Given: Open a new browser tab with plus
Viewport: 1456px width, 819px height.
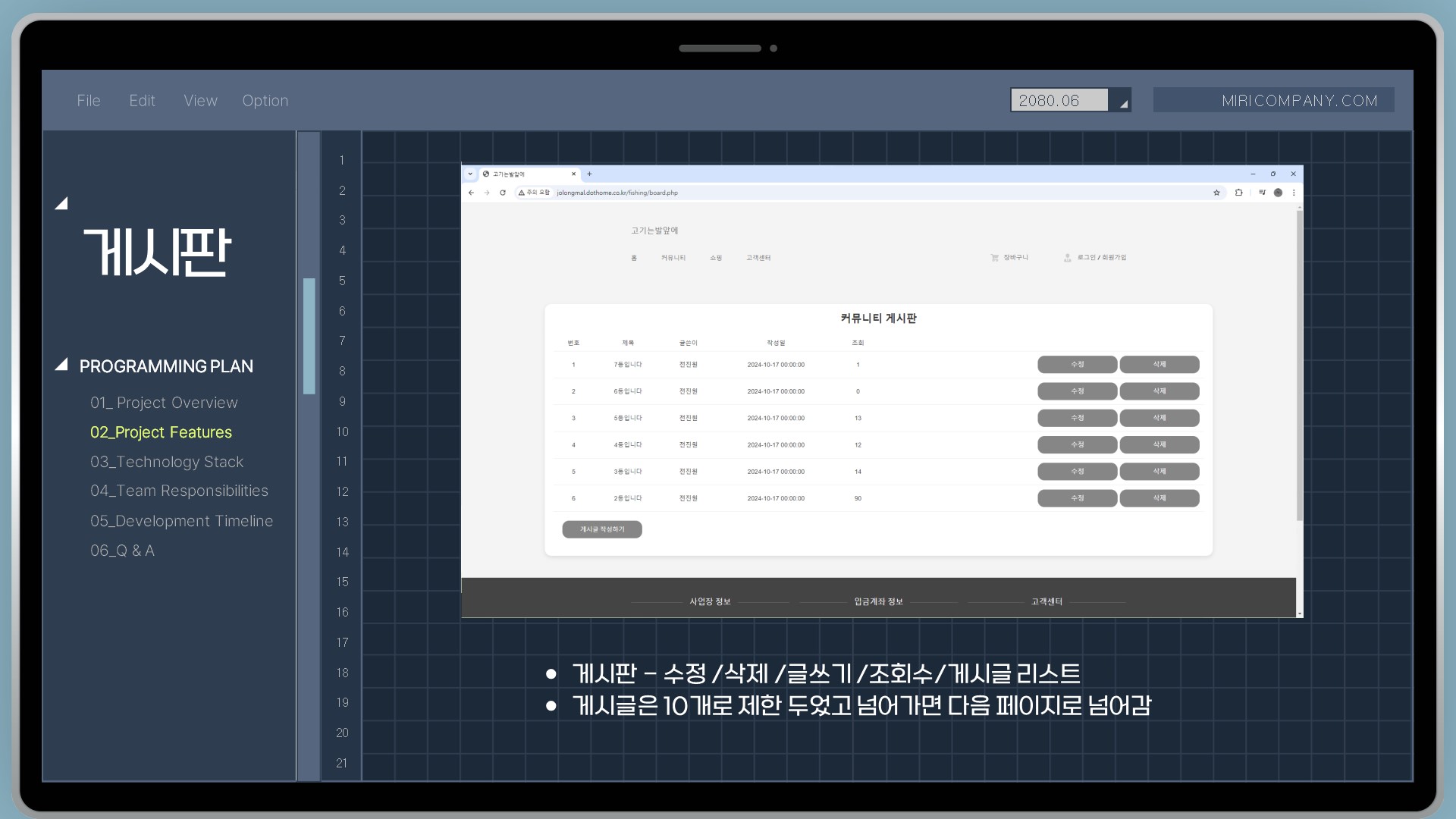Looking at the screenshot, I should tap(589, 174).
